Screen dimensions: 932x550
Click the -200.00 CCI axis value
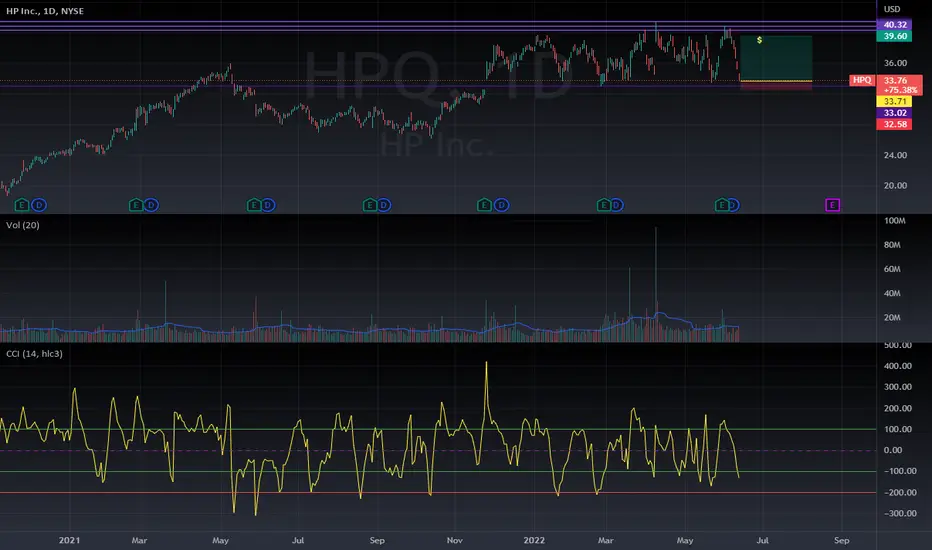900,492
